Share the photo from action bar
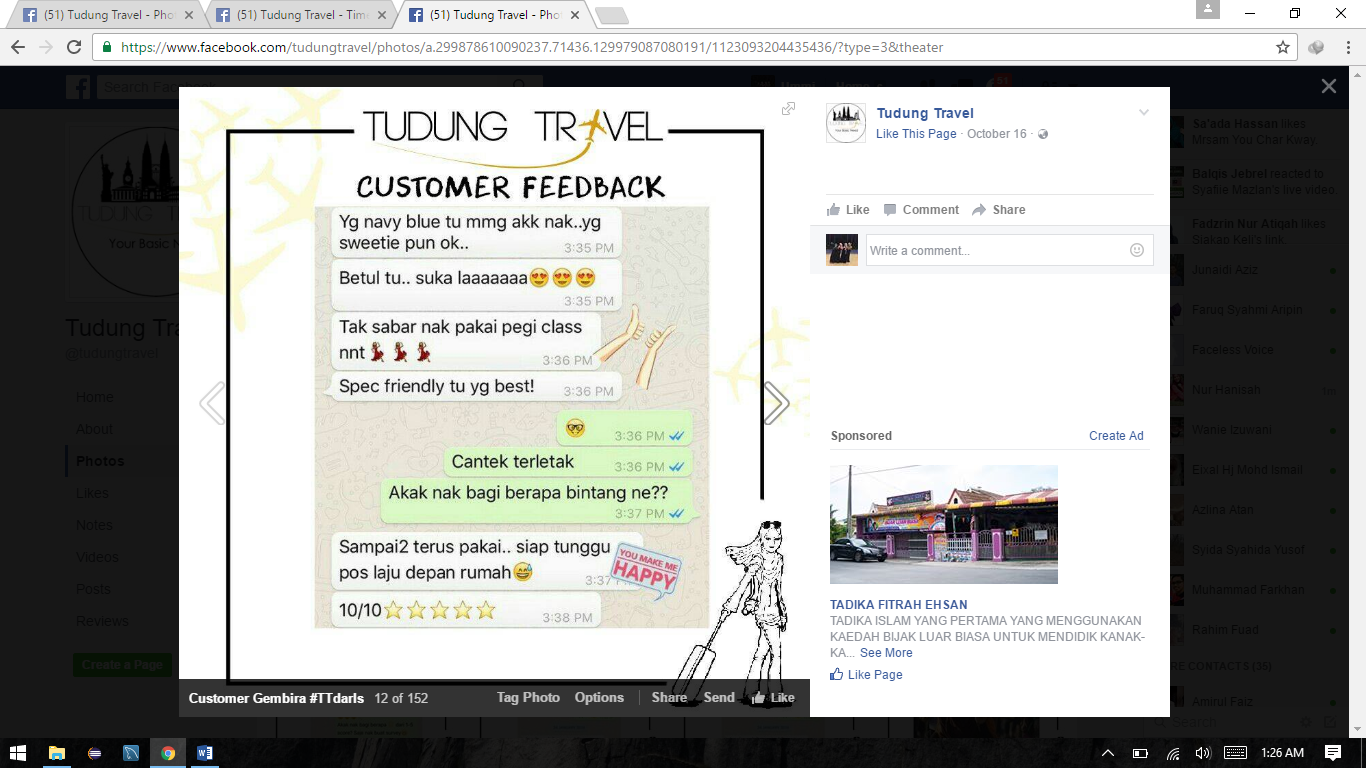The height and width of the screenshot is (768, 1366). 999,210
